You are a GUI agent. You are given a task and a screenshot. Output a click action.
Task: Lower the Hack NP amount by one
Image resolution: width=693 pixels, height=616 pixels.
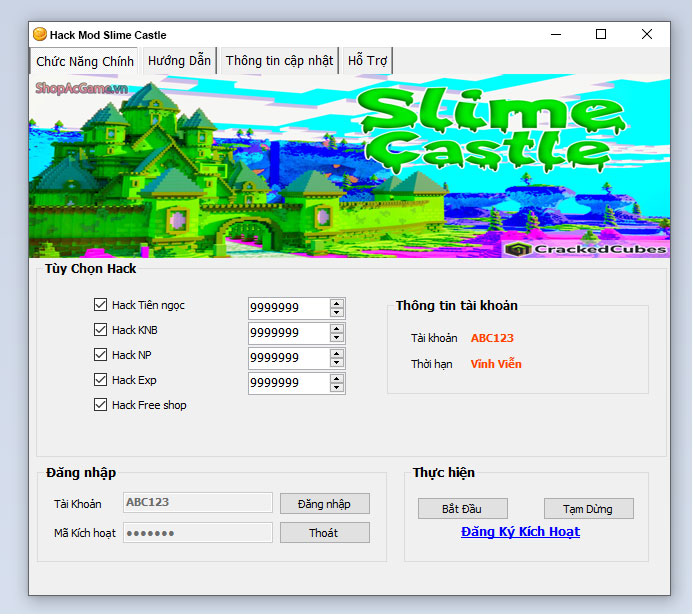pos(337,362)
